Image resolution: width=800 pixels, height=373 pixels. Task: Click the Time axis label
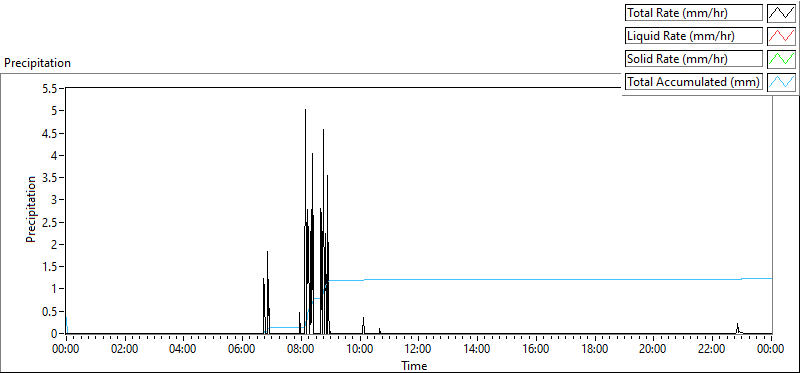(414, 365)
